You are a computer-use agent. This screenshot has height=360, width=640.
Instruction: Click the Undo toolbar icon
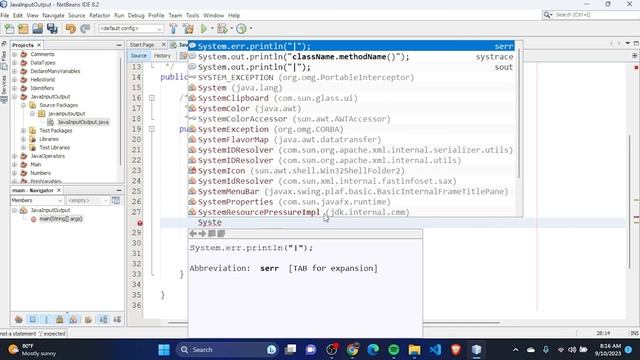[71, 29]
